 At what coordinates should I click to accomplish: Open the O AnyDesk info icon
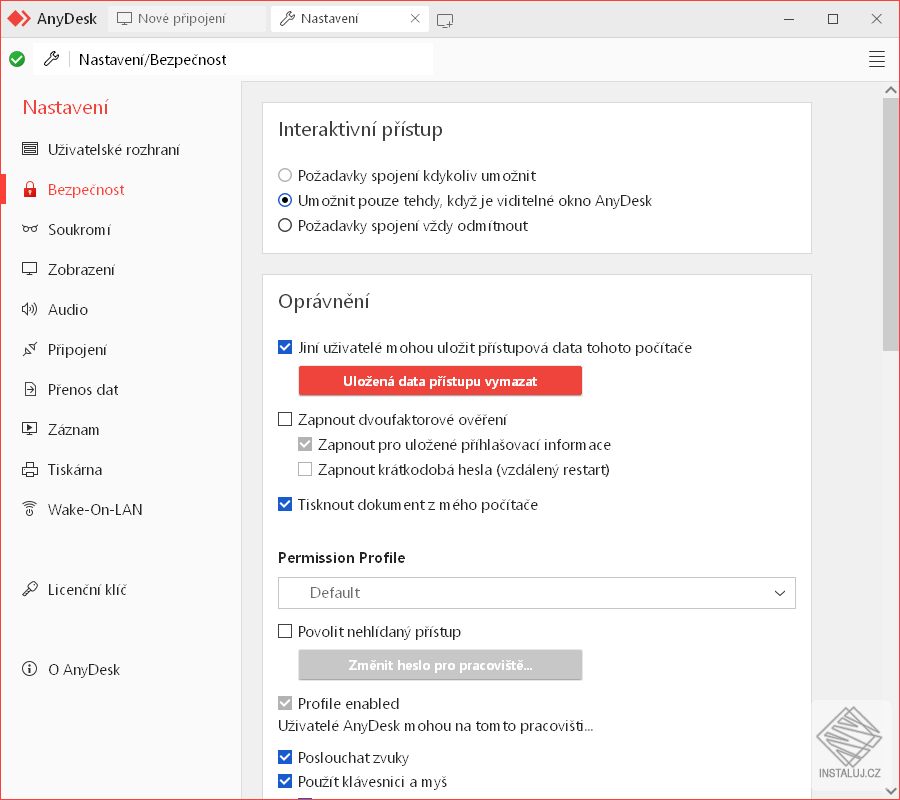29,669
